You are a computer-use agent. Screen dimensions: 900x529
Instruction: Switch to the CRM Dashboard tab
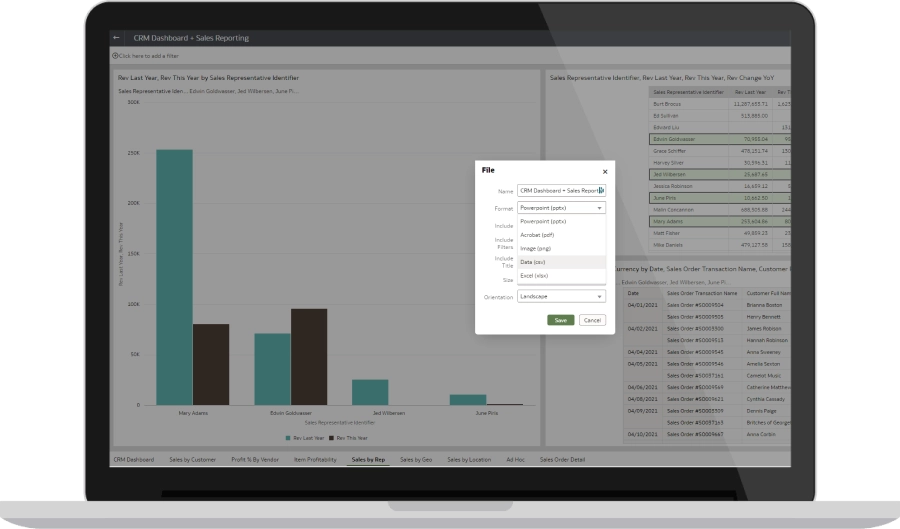[x=133, y=460]
